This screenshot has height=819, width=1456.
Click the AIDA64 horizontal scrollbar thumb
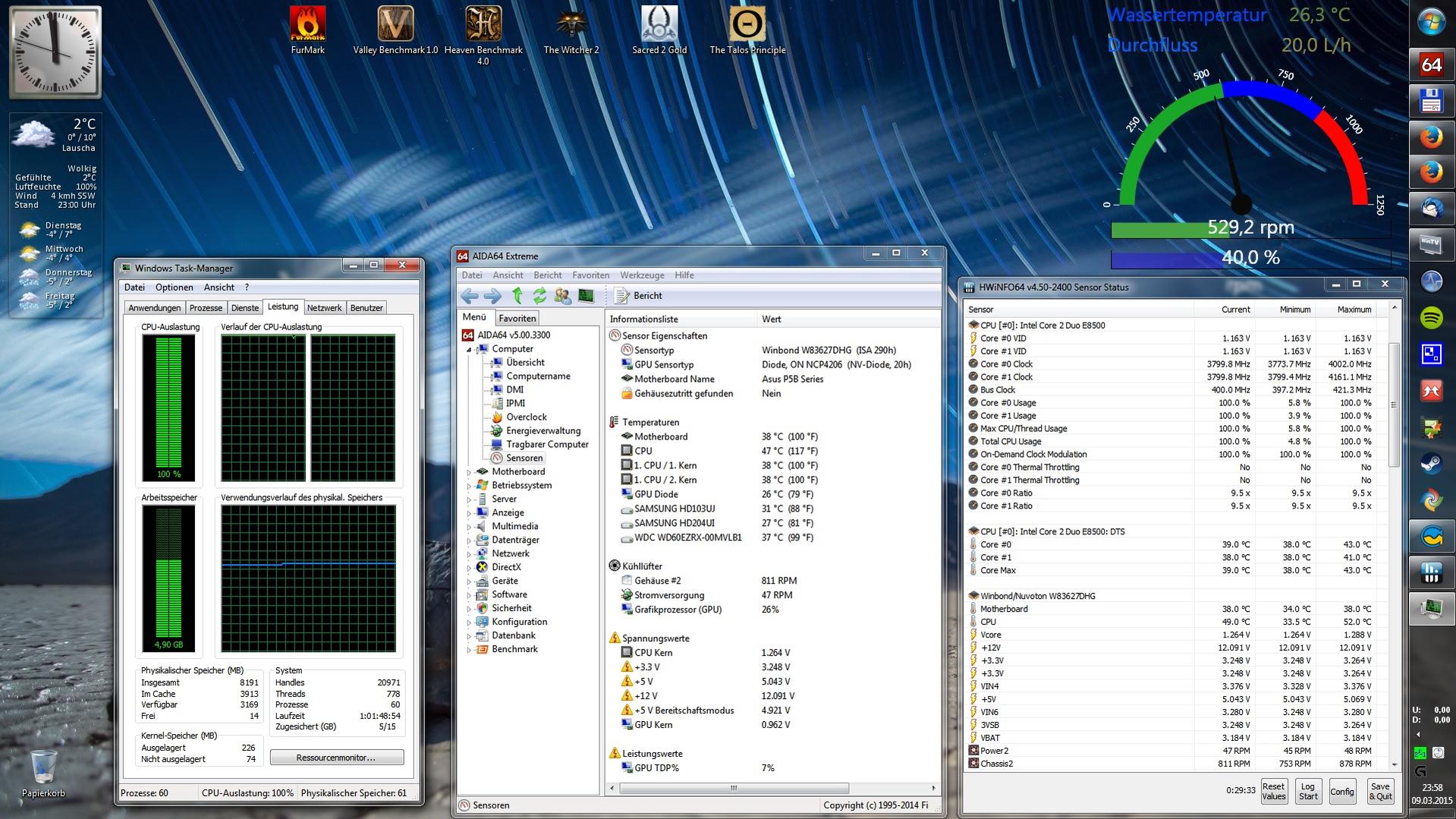click(733, 789)
